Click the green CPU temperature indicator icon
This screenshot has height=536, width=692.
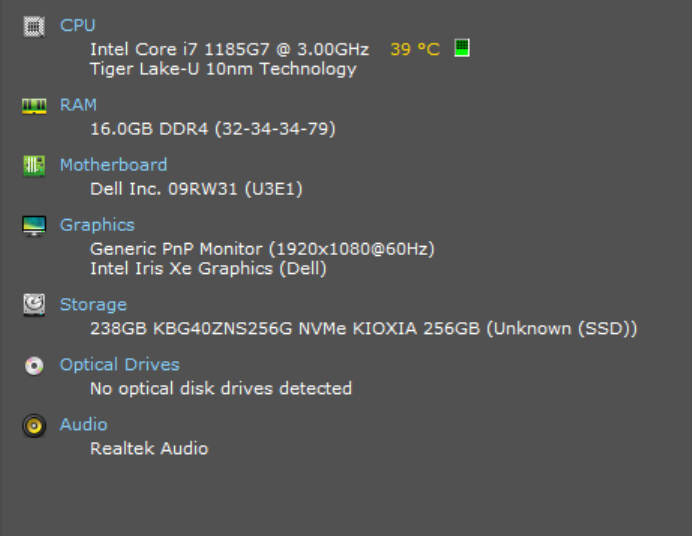click(x=462, y=48)
